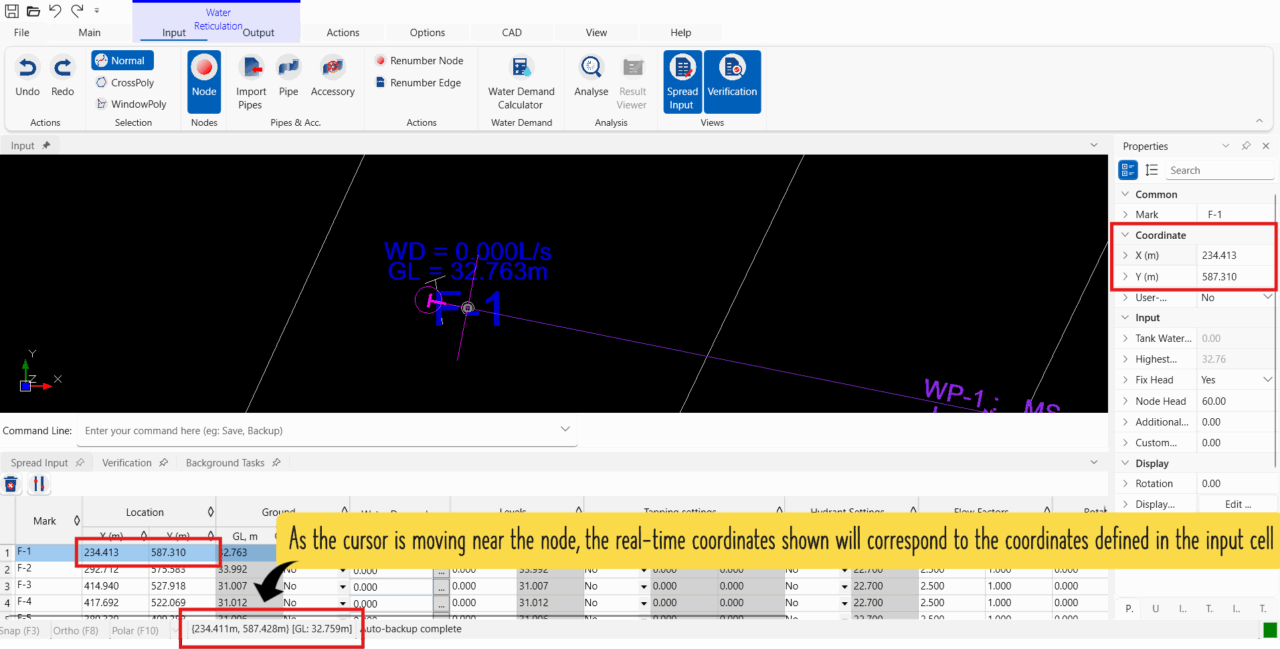Click the Redo button in the ribbon
1280x649 pixels.
click(63, 77)
